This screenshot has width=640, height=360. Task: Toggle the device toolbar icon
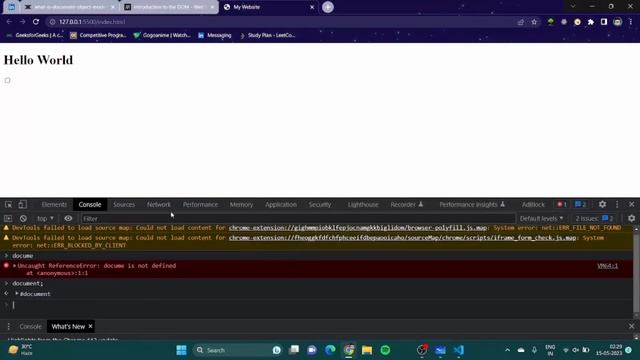pyautogui.click(x=22, y=204)
